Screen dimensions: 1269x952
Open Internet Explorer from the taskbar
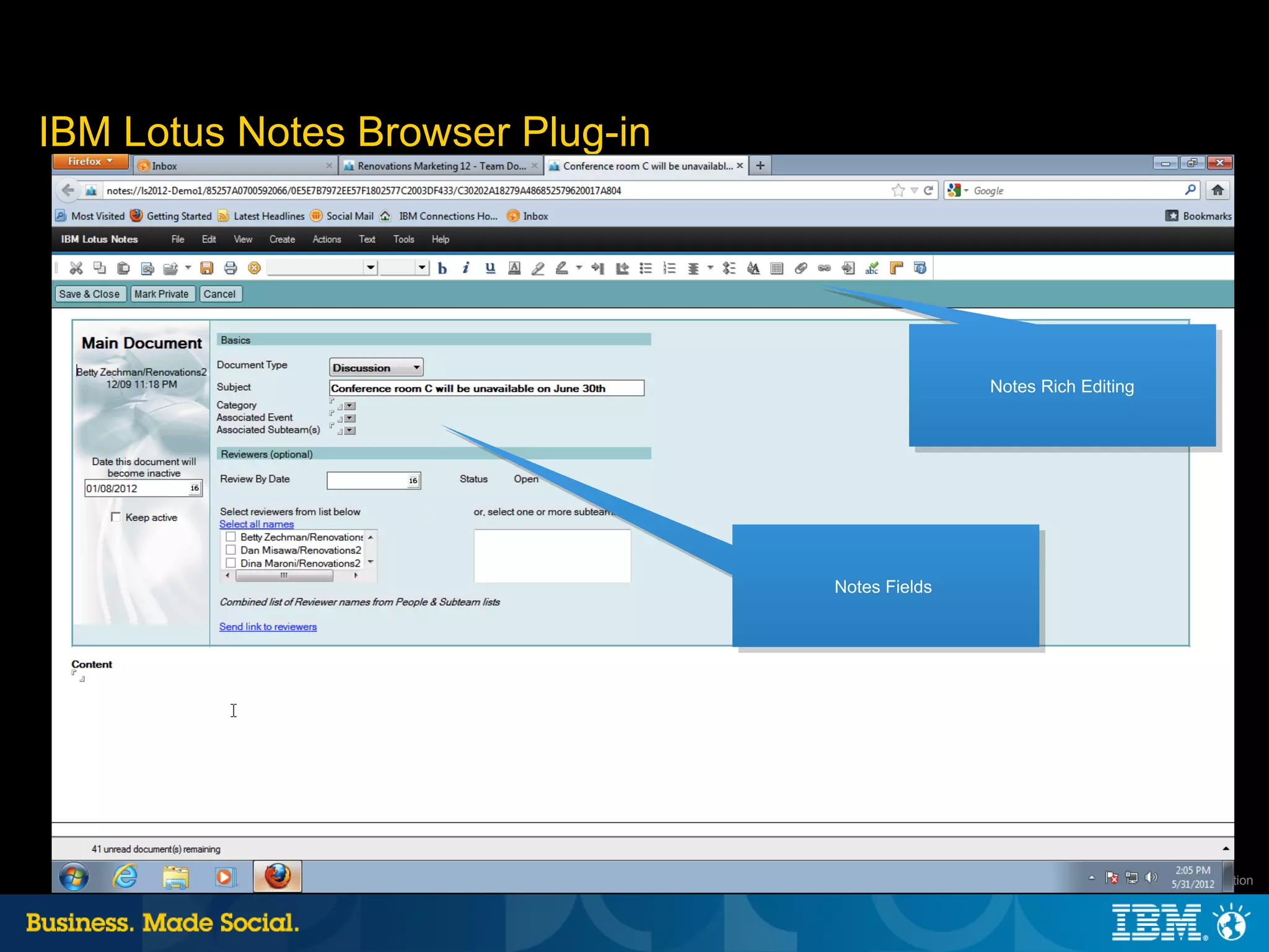125,876
